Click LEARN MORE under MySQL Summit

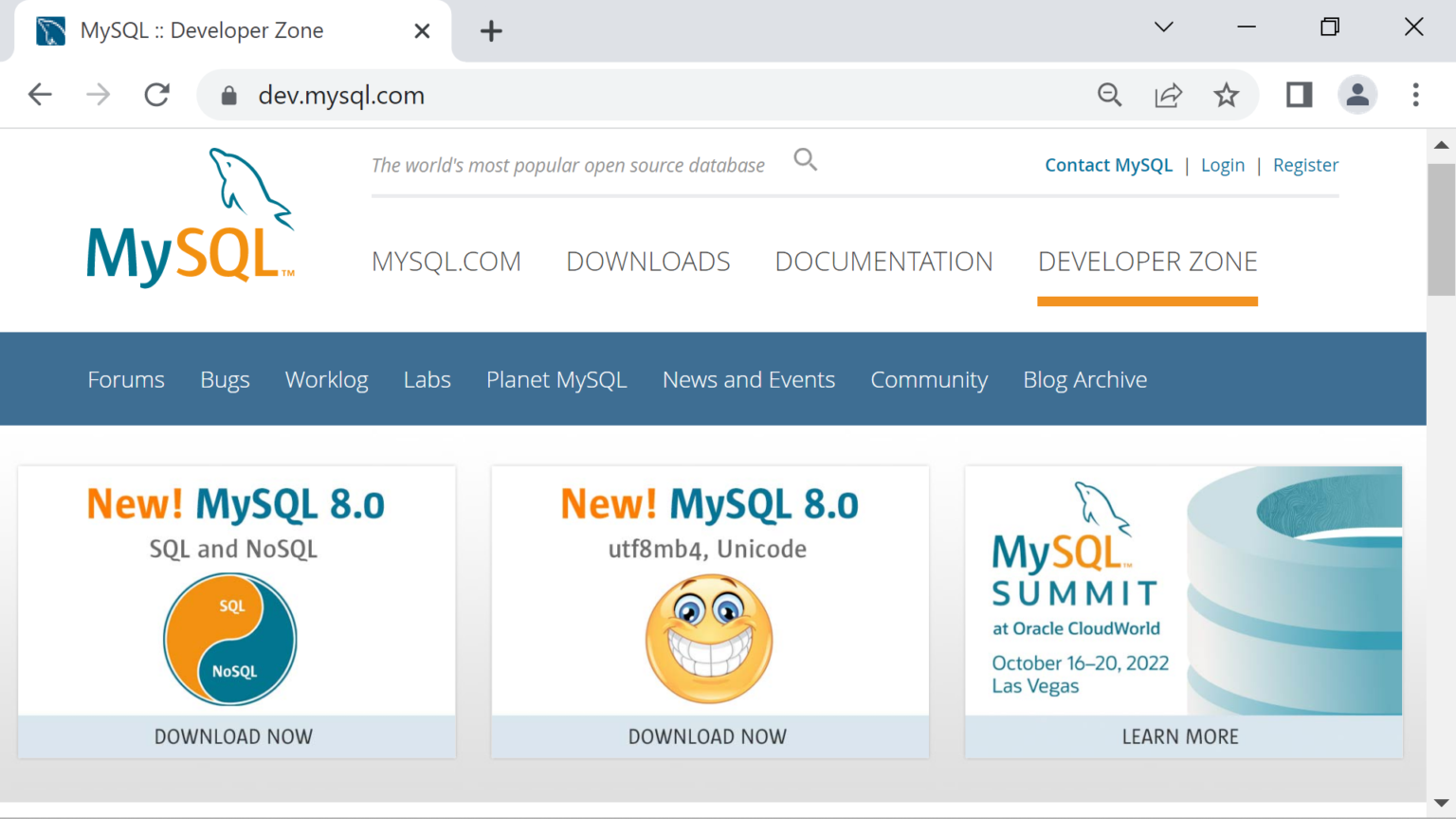point(1180,737)
